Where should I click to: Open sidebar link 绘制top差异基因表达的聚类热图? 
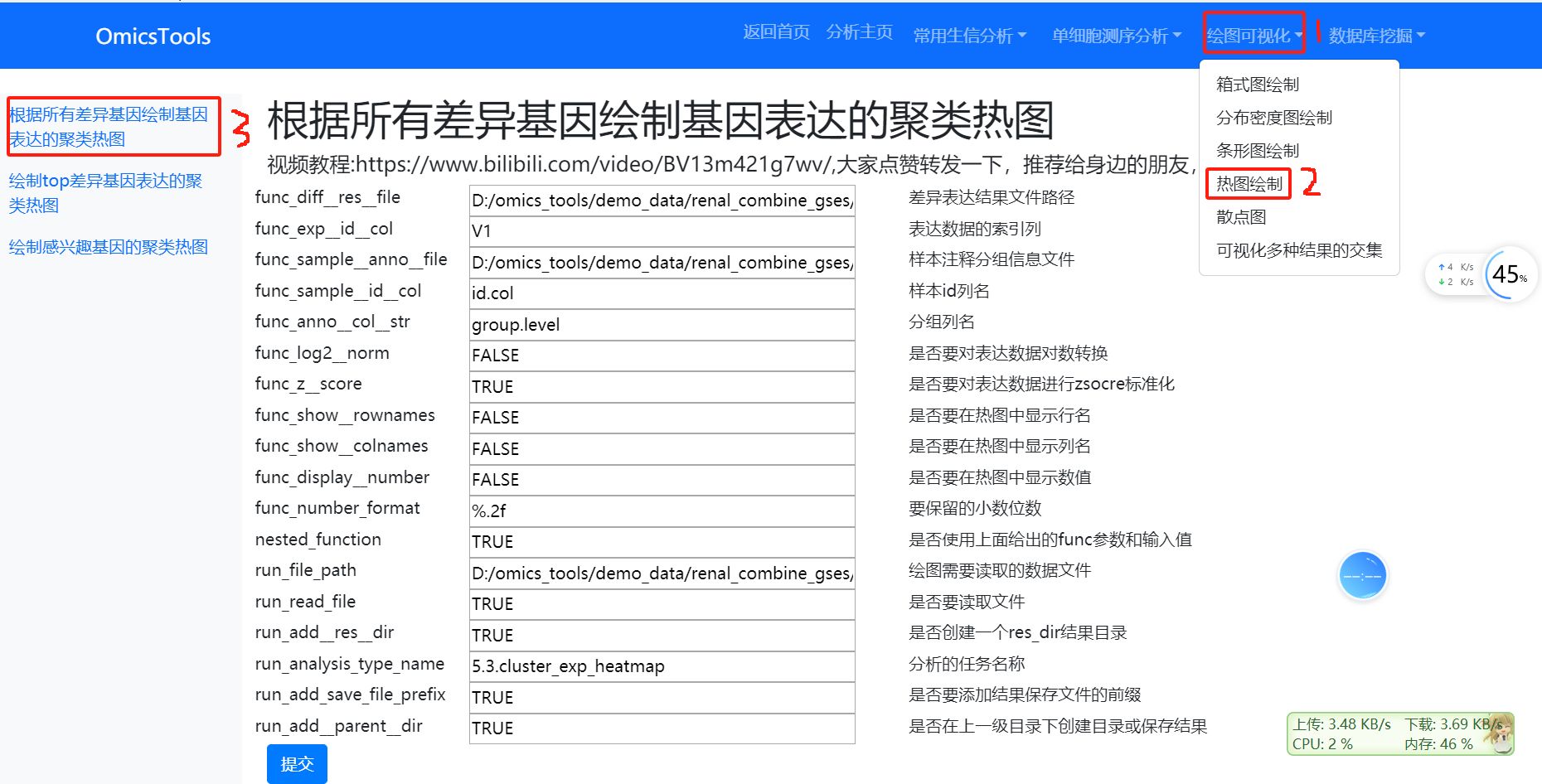click(x=105, y=193)
